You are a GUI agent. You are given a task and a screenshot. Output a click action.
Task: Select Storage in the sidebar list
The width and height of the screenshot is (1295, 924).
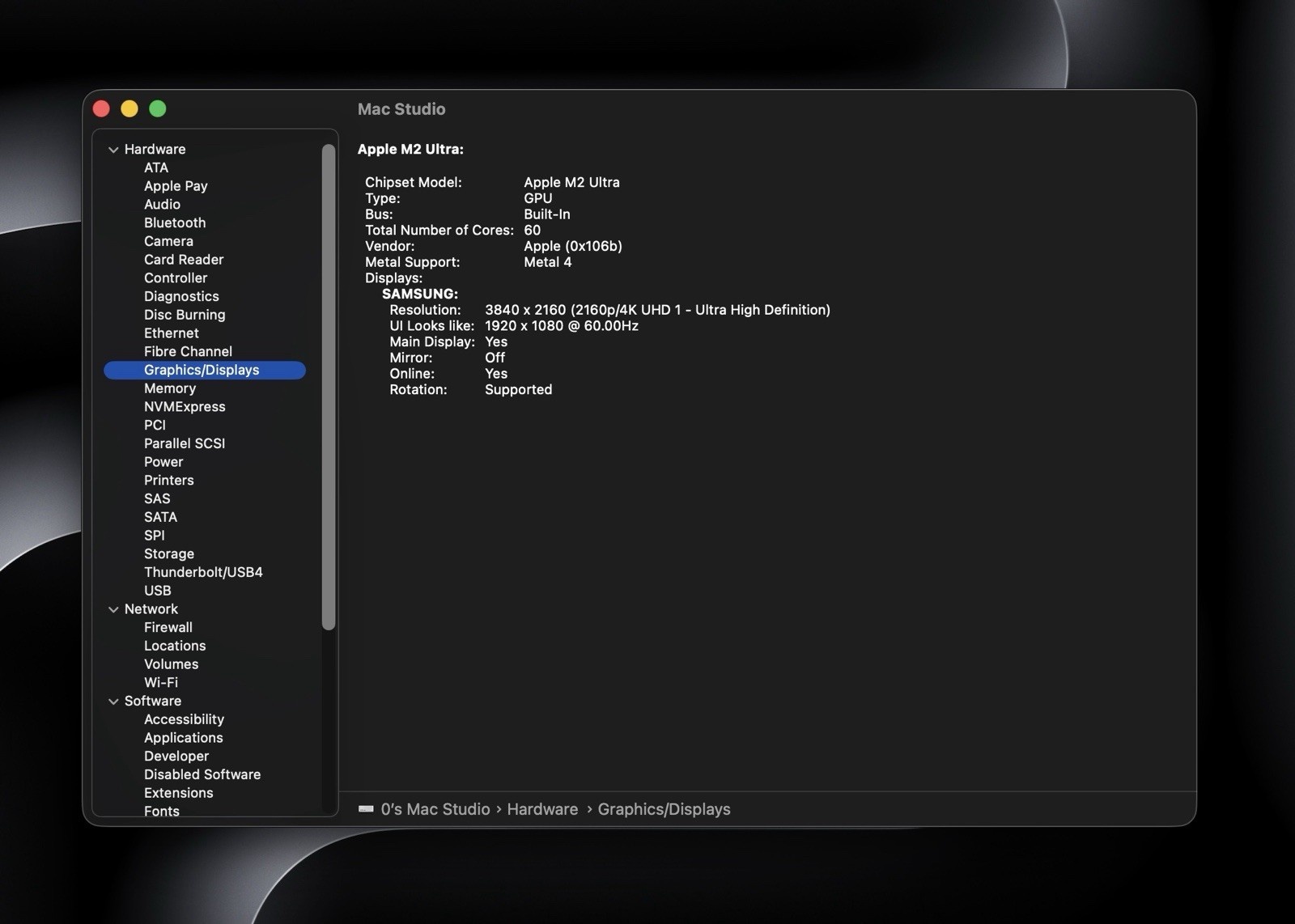point(169,553)
